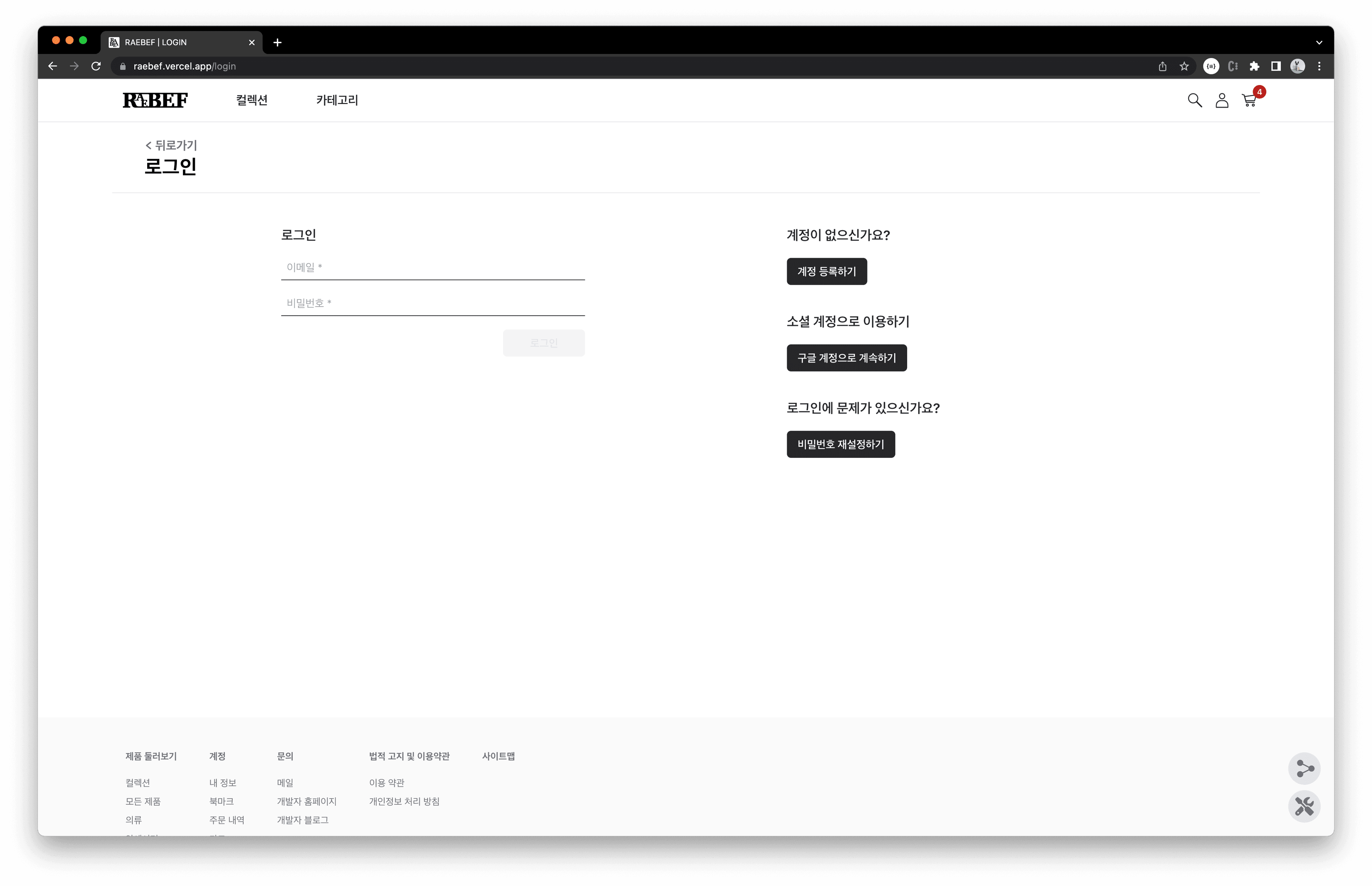The height and width of the screenshot is (886, 1372).
Task: Focus the 이메일 input field
Action: (x=432, y=268)
